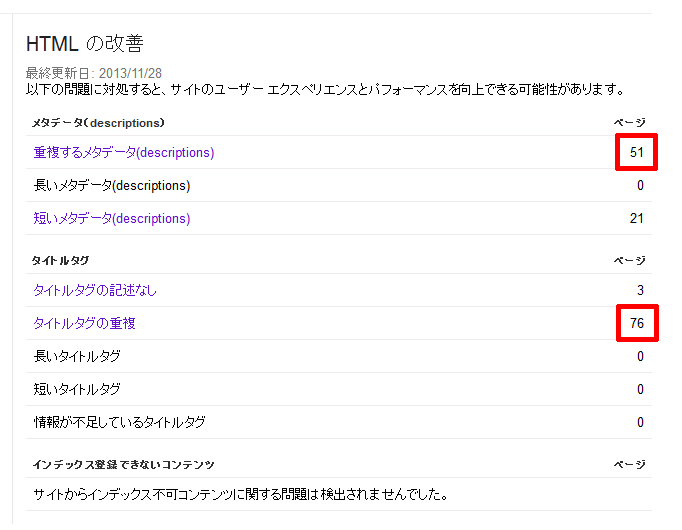Select 短いタイトルタグ row label
Image resolution: width=682 pixels, height=530 pixels.
77,389
